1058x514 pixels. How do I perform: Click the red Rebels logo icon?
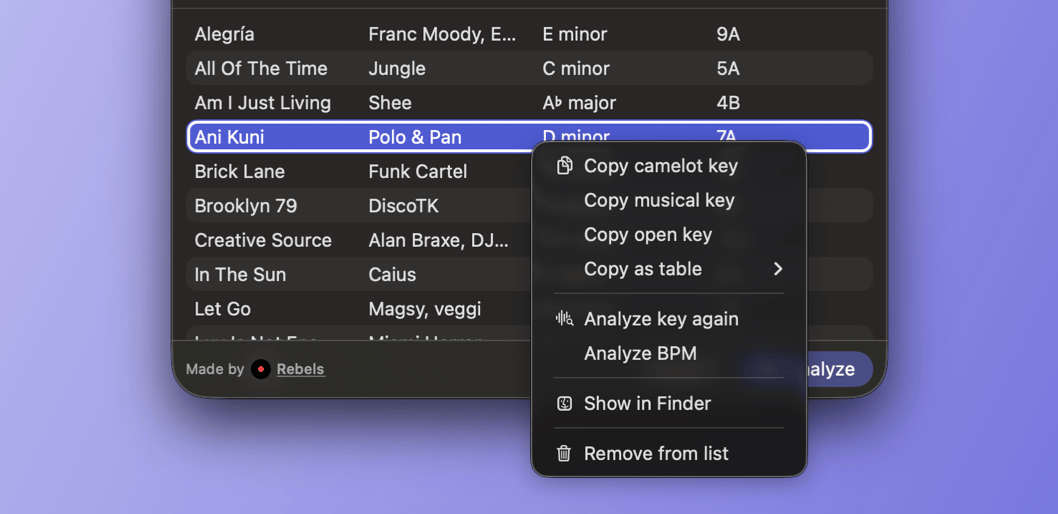[261, 369]
